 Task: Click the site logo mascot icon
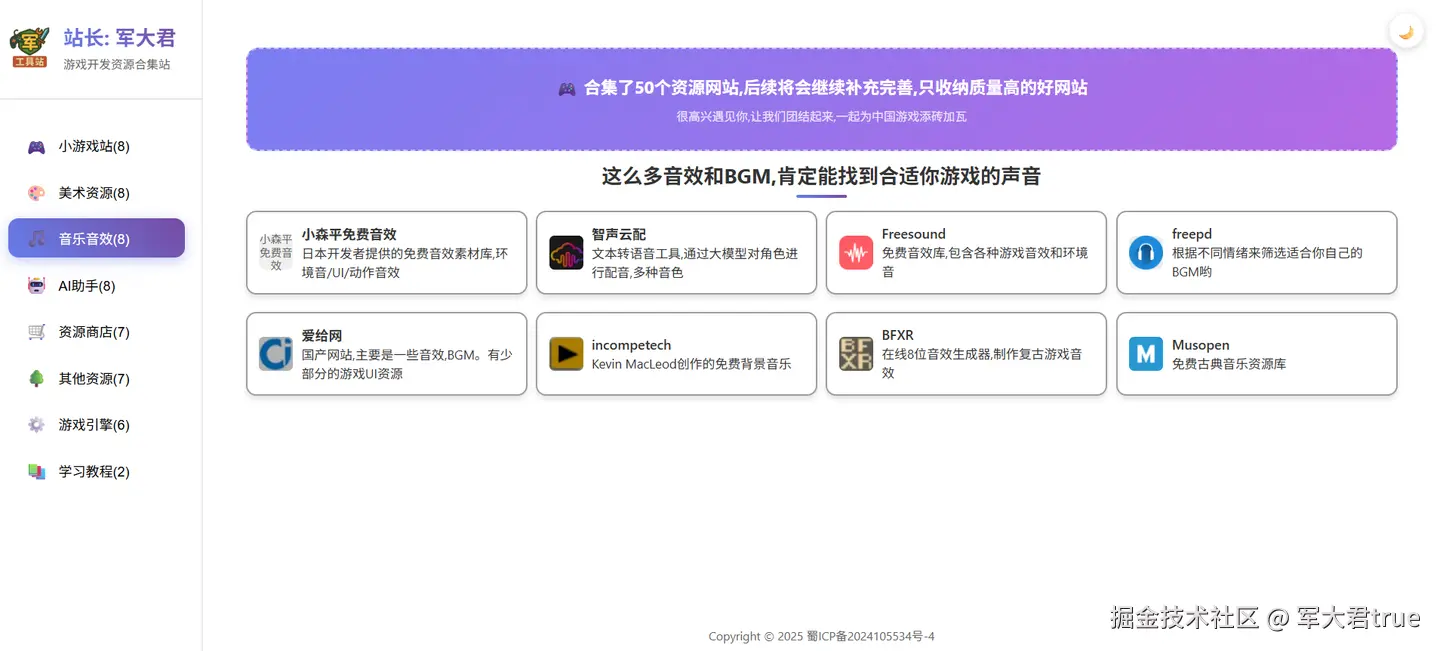(30, 47)
